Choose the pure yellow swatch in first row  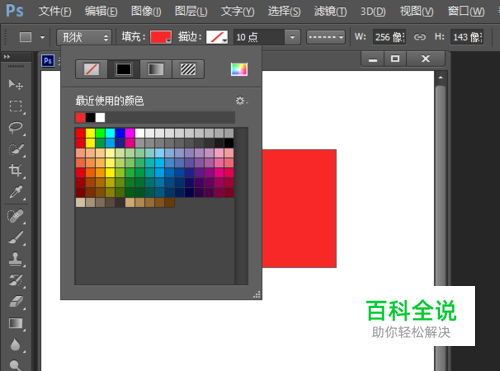coord(90,133)
